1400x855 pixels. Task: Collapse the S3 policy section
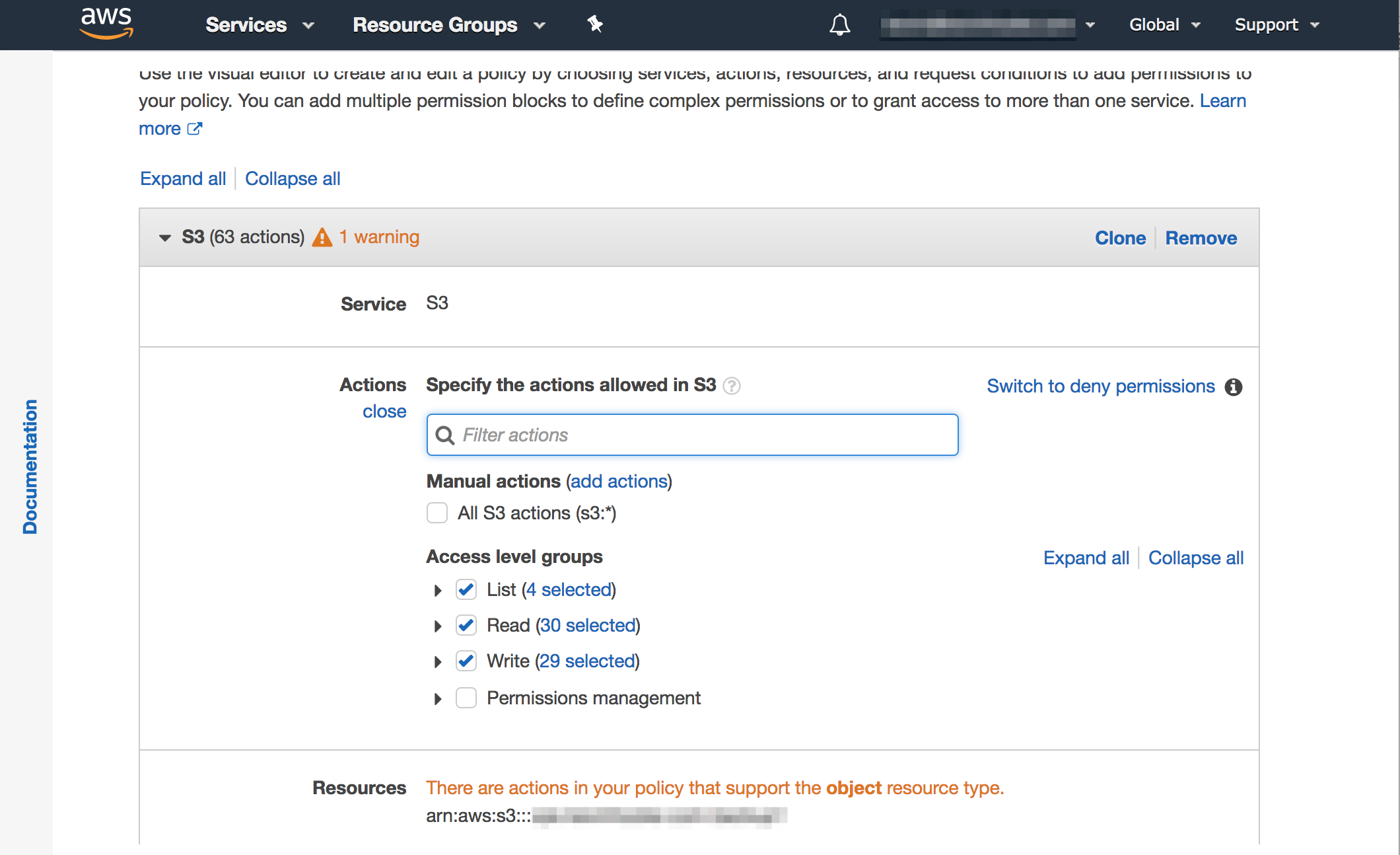[x=164, y=237]
